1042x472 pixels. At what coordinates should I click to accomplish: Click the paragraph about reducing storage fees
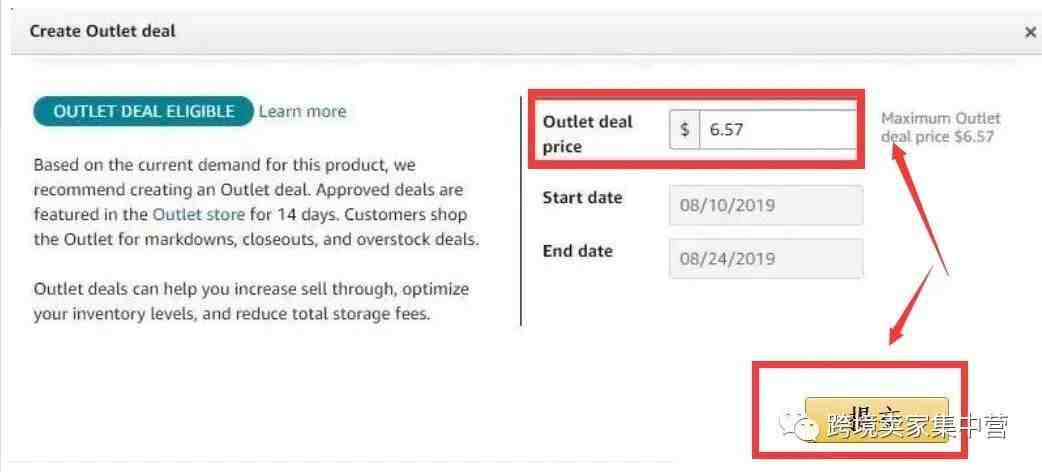click(251, 302)
